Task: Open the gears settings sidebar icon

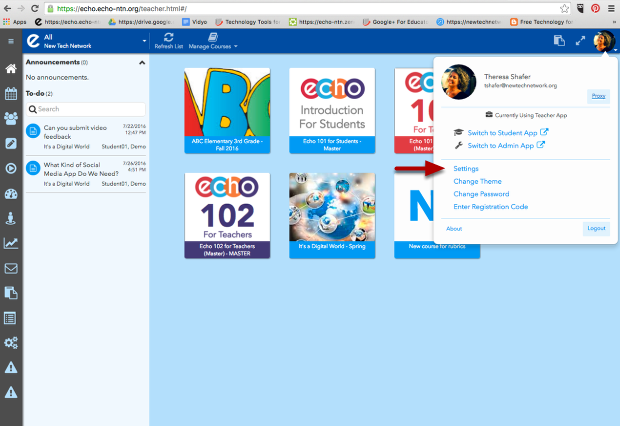Action: tap(11, 343)
